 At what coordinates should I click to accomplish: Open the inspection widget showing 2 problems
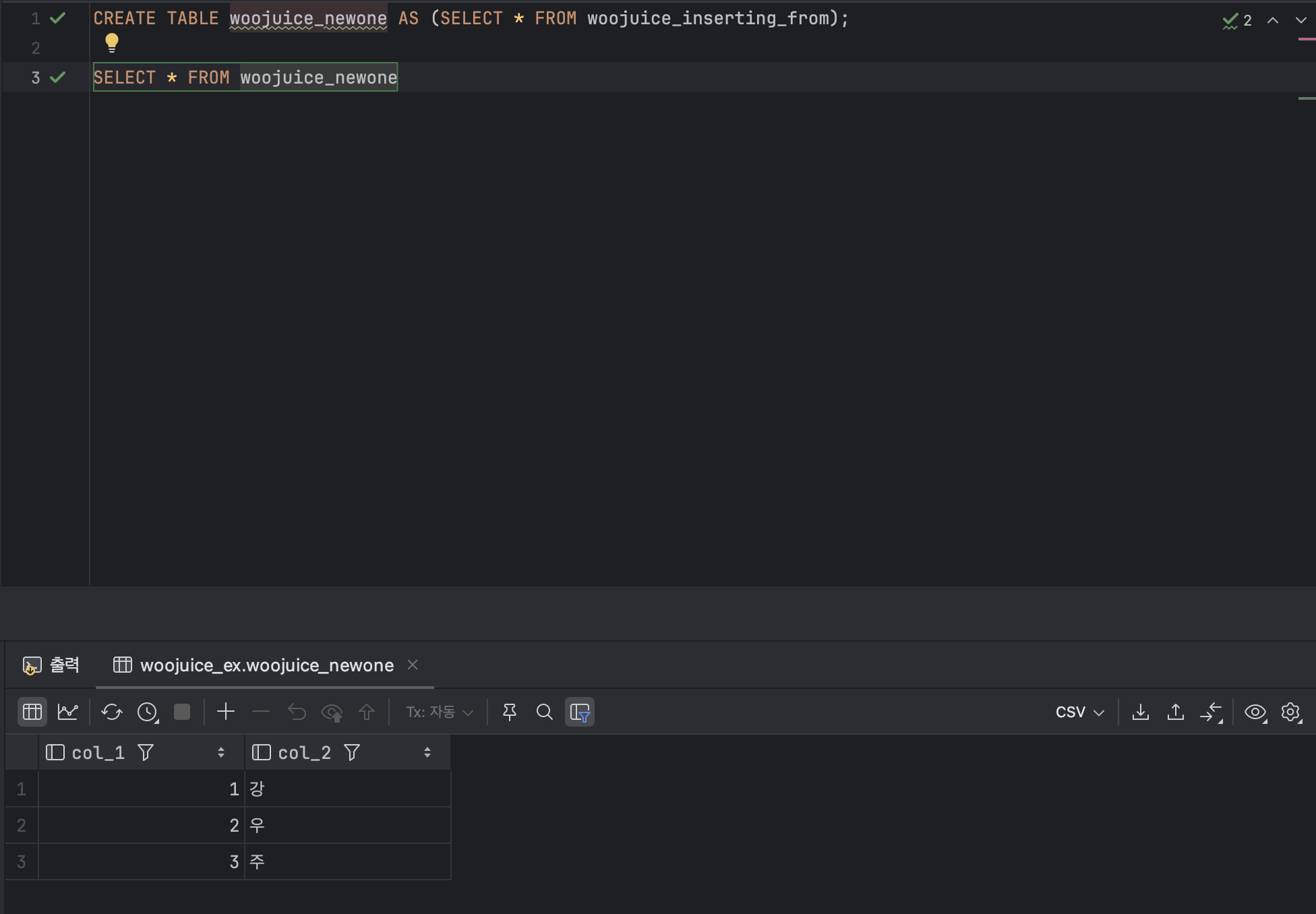pyautogui.click(x=1237, y=21)
